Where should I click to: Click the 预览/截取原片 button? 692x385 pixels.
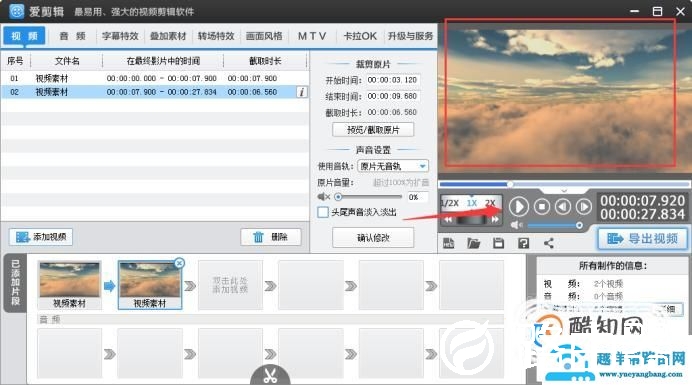[373, 130]
